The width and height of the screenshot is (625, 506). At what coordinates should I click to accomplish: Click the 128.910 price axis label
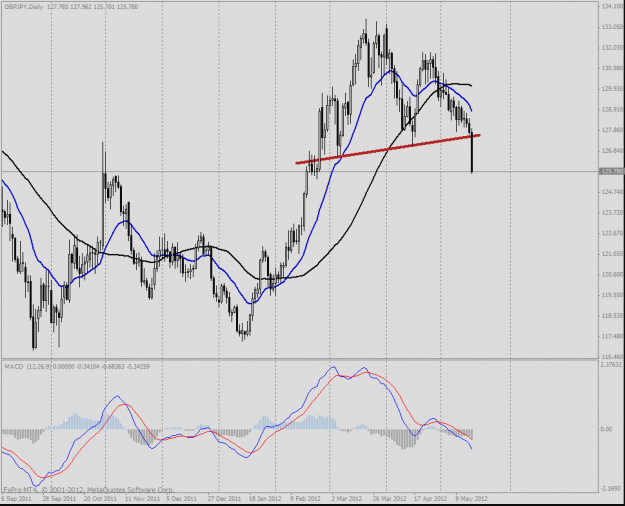pyautogui.click(x=612, y=109)
